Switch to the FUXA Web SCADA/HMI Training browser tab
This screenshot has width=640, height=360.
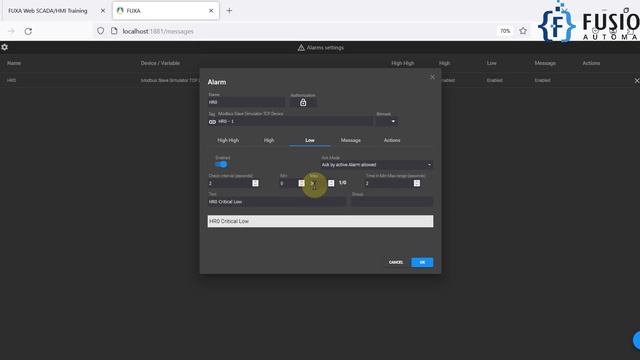pos(48,11)
